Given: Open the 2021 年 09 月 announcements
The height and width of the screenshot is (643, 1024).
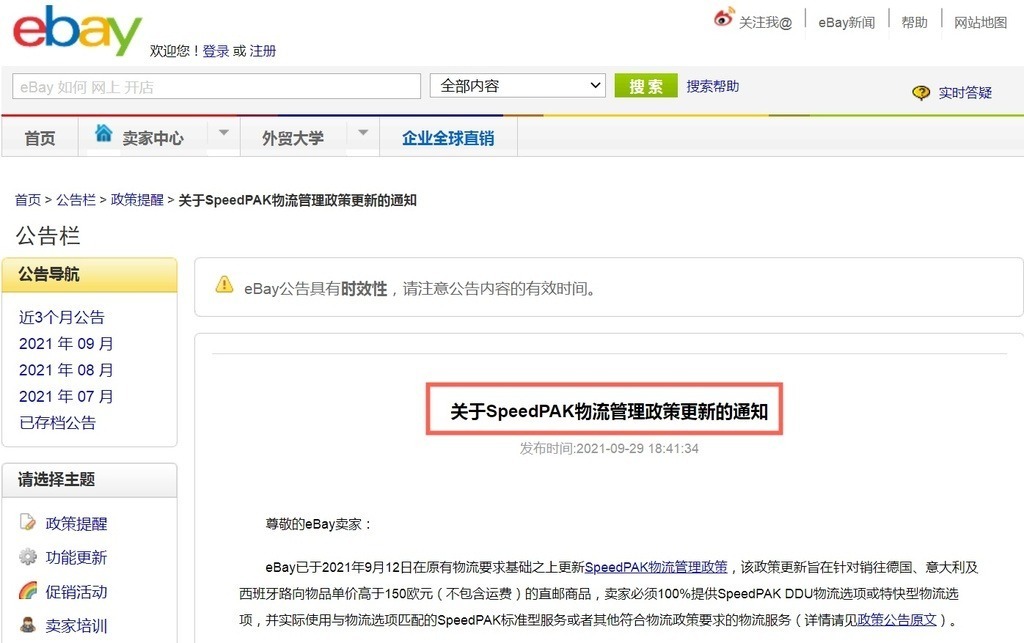Looking at the screenshot, I should pos(66,344).
